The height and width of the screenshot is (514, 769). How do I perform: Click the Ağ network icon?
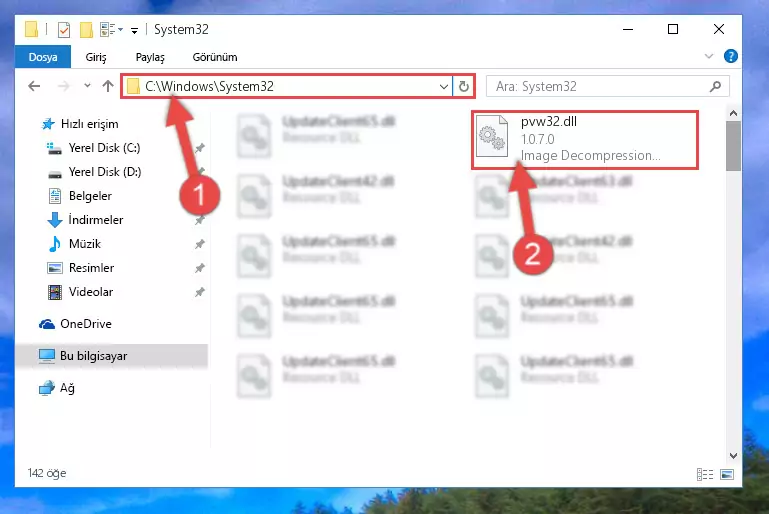pyautogui.click(x=47, y=388)
